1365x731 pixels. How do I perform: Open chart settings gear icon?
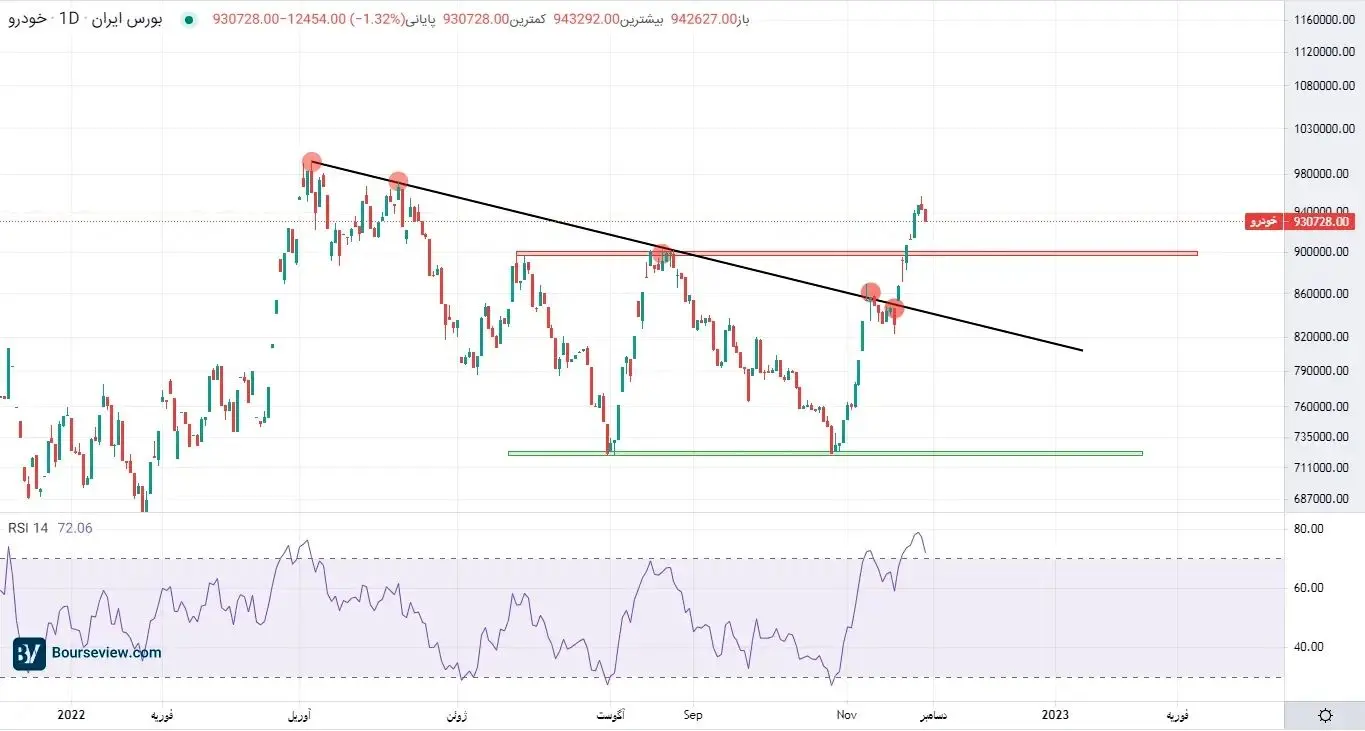click(1325, 715)
